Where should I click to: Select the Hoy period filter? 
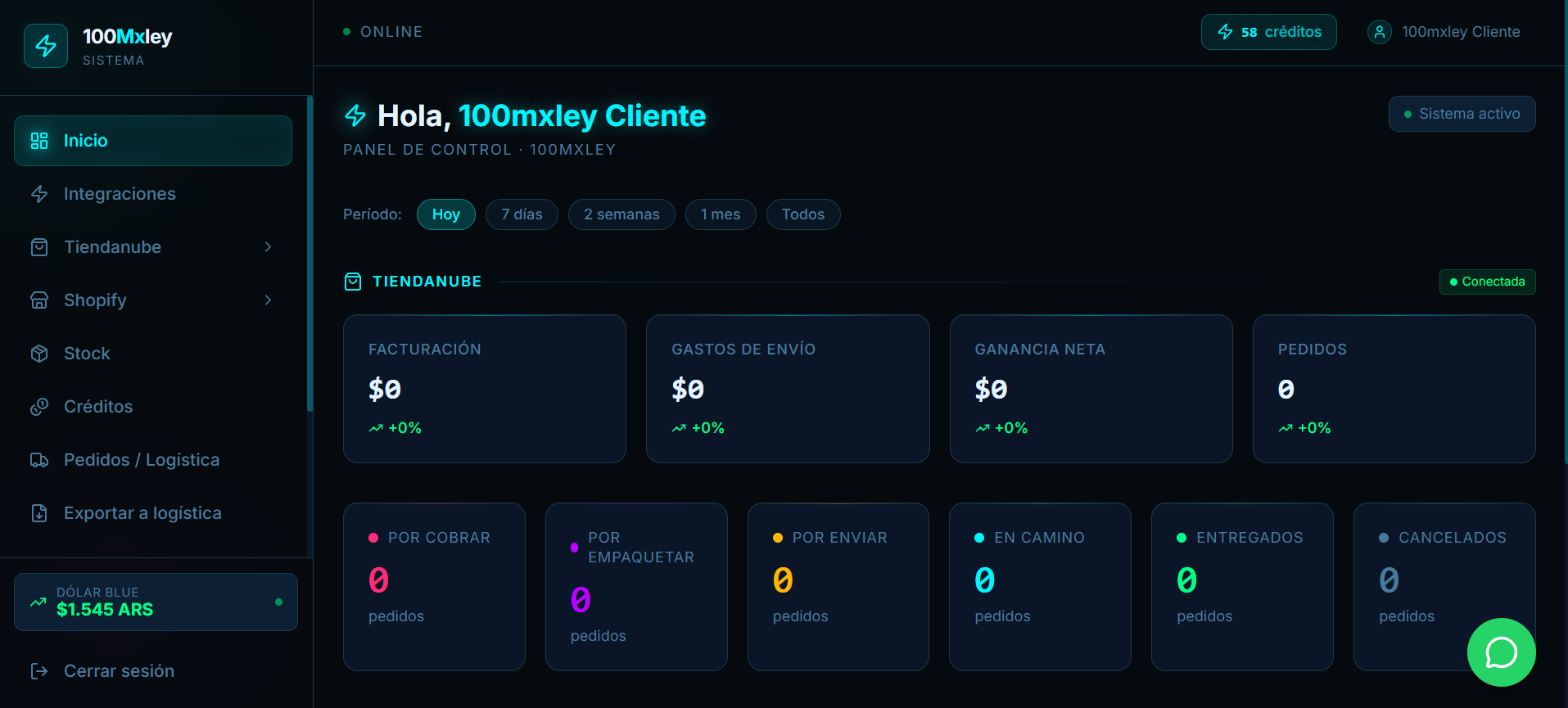[x=446, y=214]
